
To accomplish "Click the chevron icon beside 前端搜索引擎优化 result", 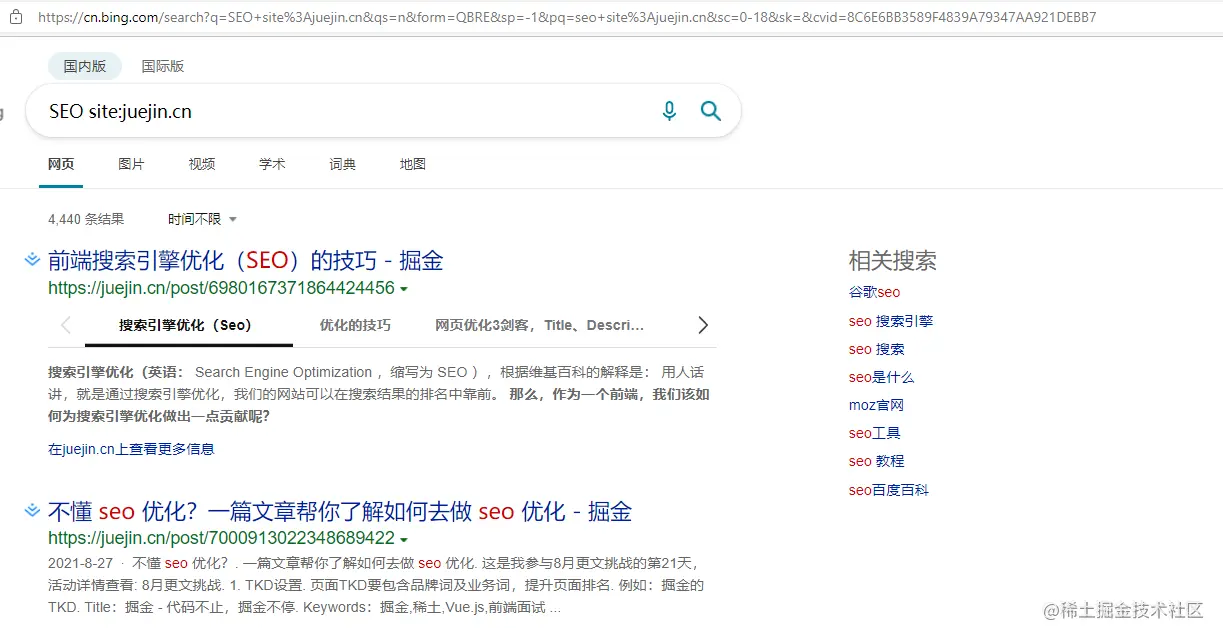I will click(x=32, y=260).
